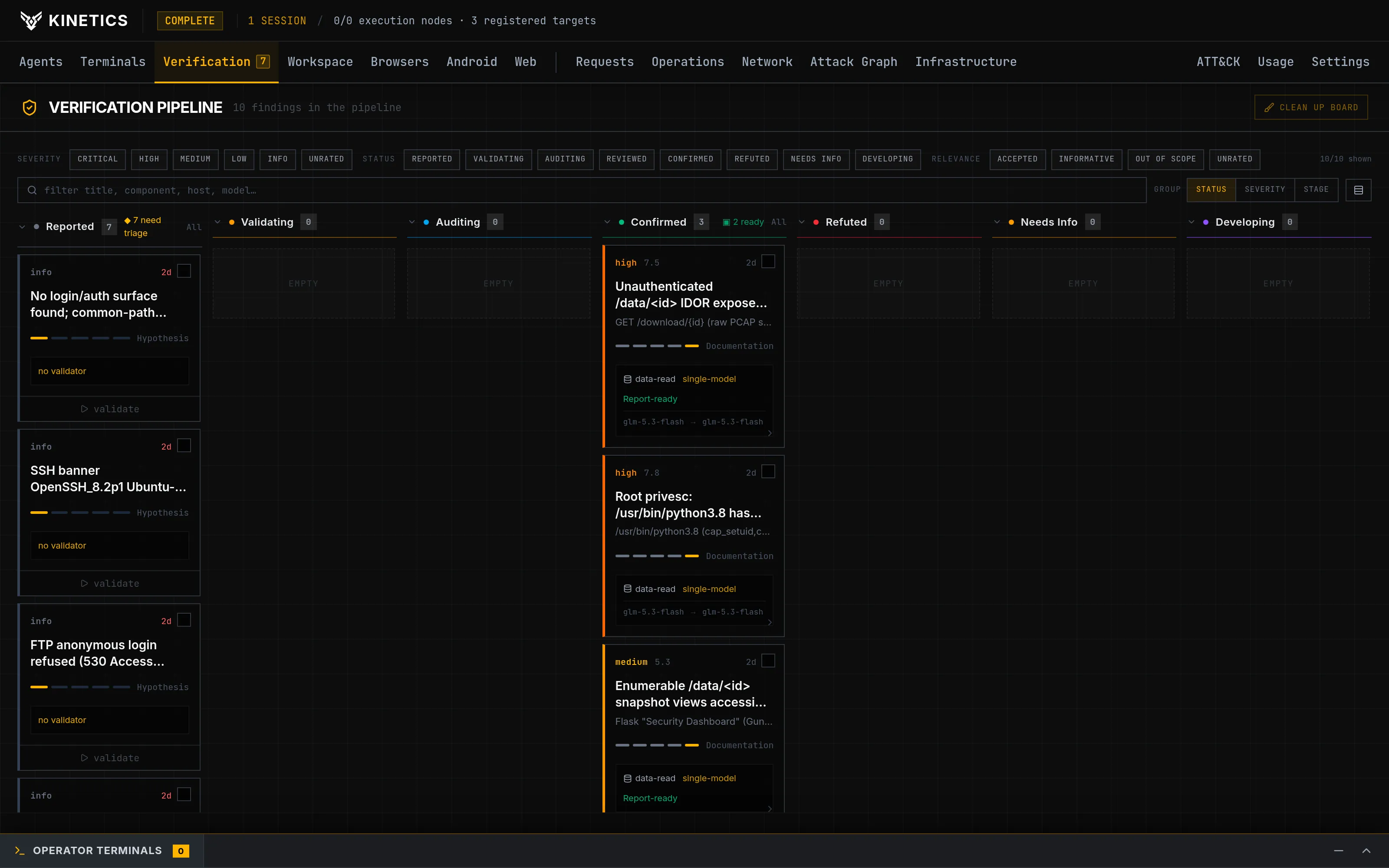
Task: Expand the Operator Terminals panel upward
Action: click(1366, 851)
